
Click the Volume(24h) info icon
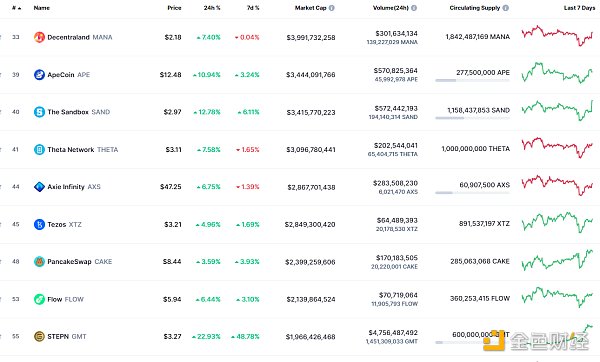pyautogui.click(x=414, y=8)
